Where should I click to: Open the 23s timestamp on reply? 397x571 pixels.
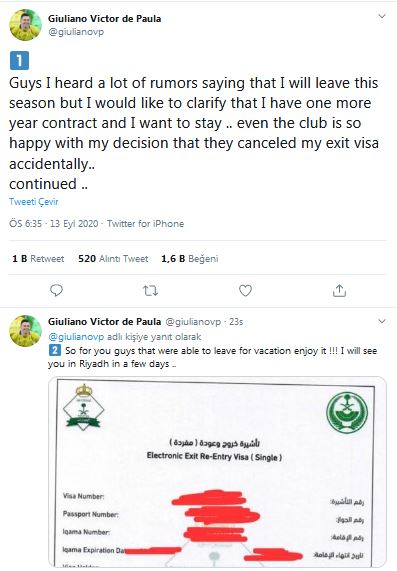(236, 322)
